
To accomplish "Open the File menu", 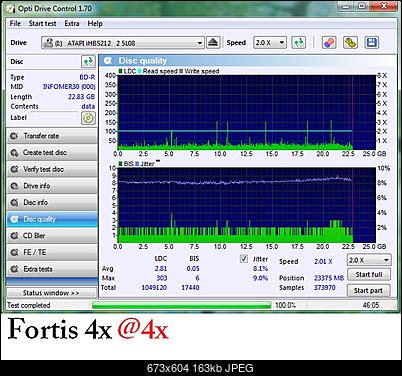I will pyautogui.click(x=15, y=24).
